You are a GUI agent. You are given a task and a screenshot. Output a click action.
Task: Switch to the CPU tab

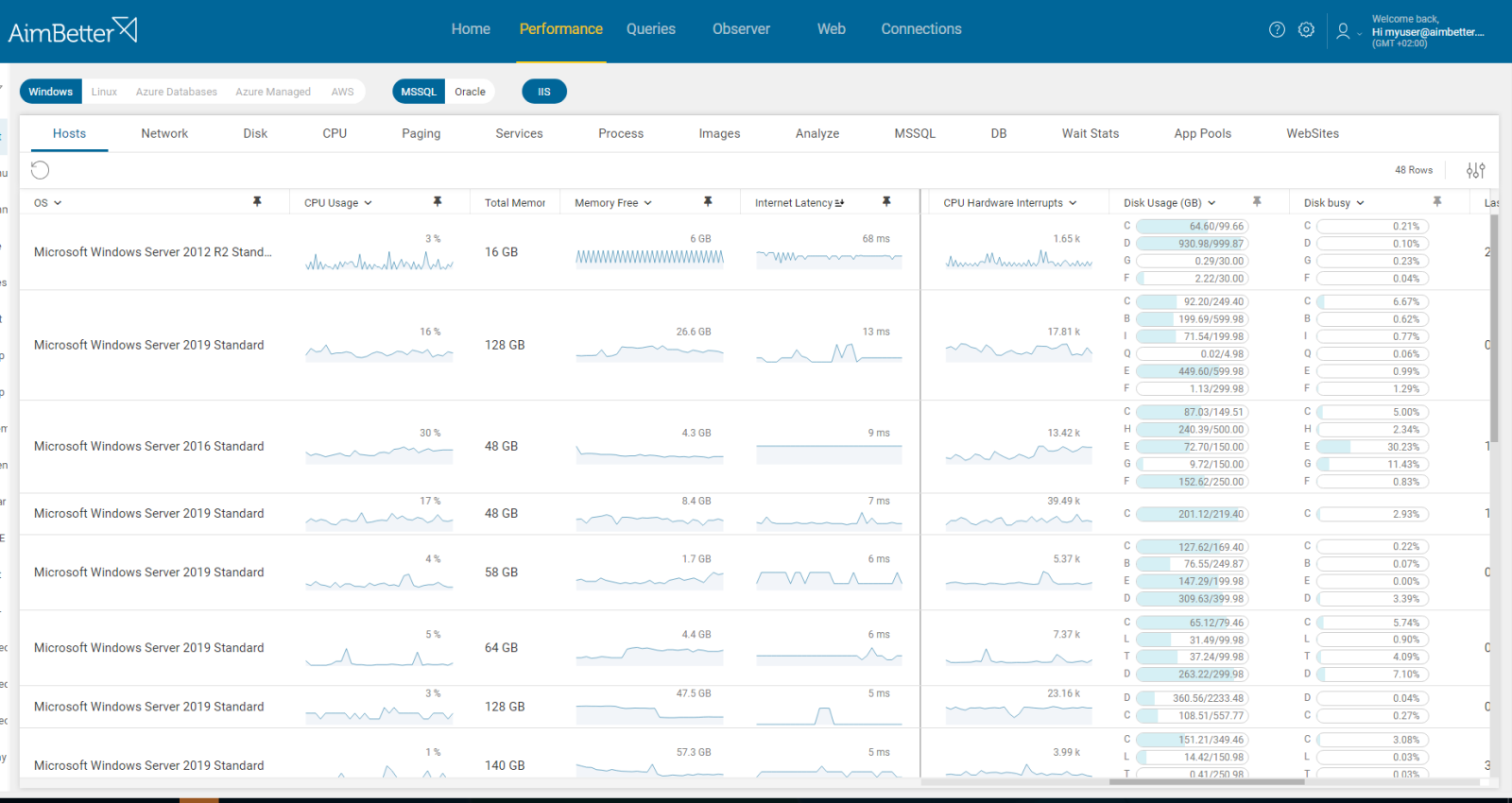[335, 133]
